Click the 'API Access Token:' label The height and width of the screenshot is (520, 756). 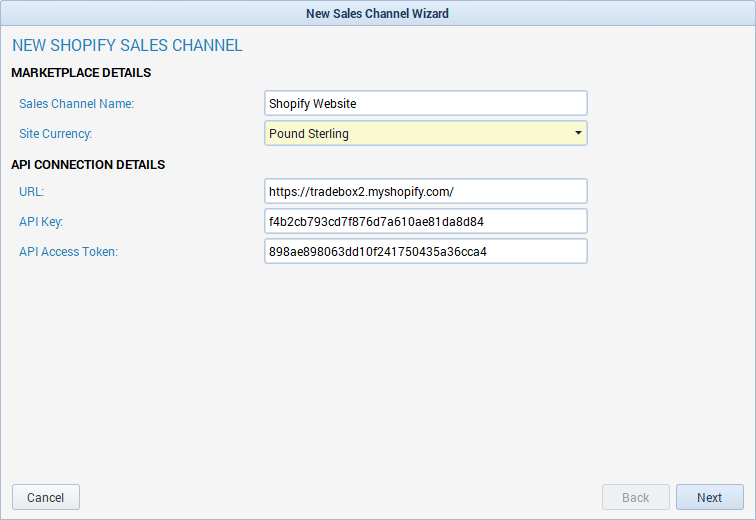coord(68,252)
